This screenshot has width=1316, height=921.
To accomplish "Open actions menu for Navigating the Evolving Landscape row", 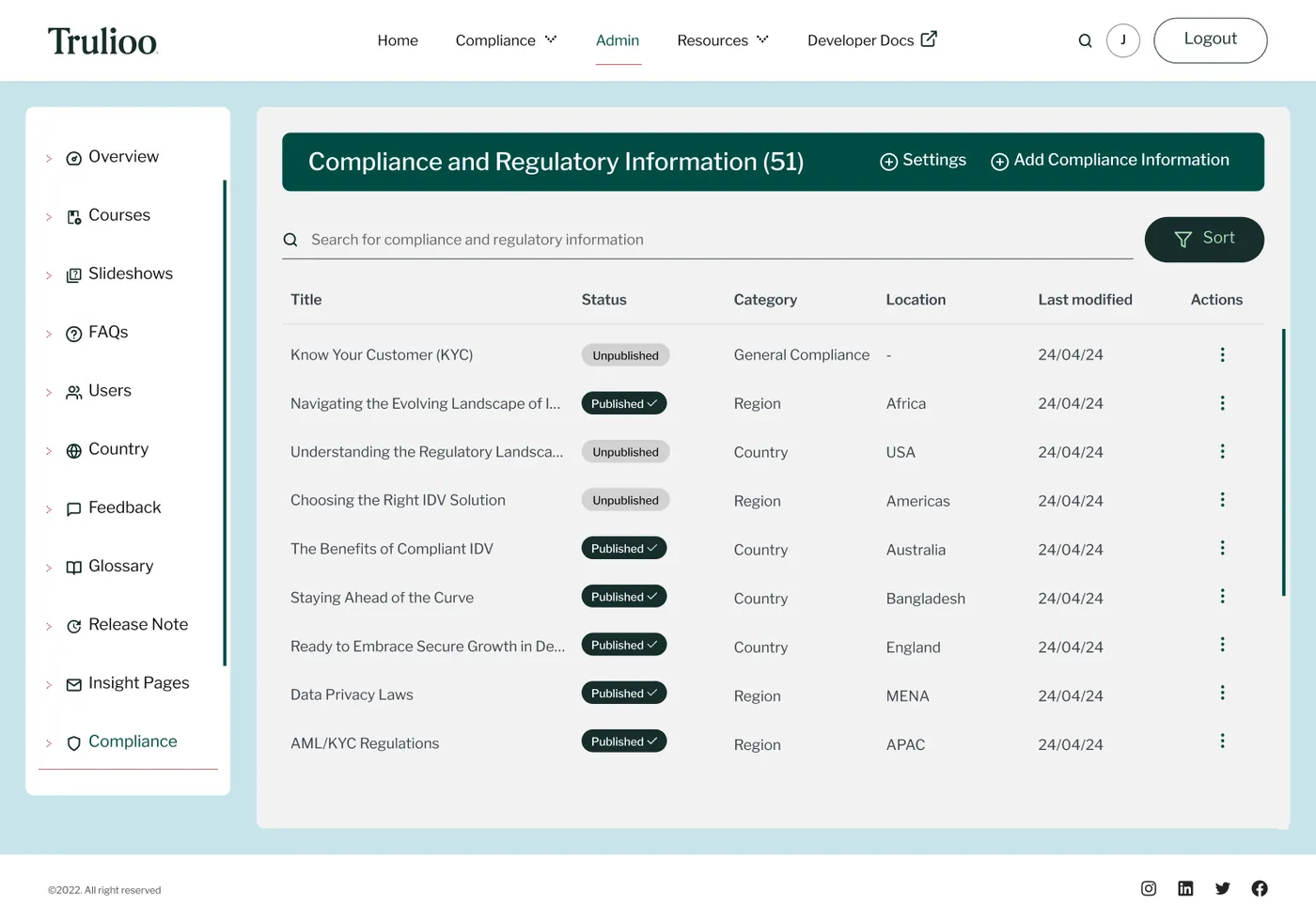I will tap(1222, 403).
